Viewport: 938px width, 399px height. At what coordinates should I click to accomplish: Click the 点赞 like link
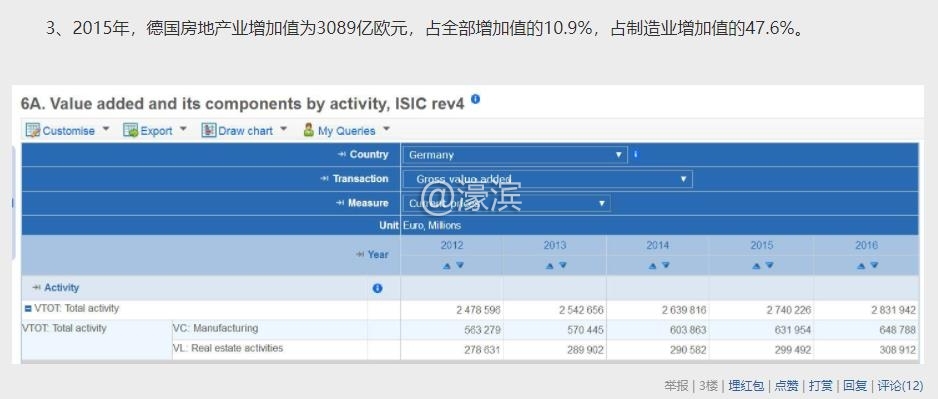[787, 386]
